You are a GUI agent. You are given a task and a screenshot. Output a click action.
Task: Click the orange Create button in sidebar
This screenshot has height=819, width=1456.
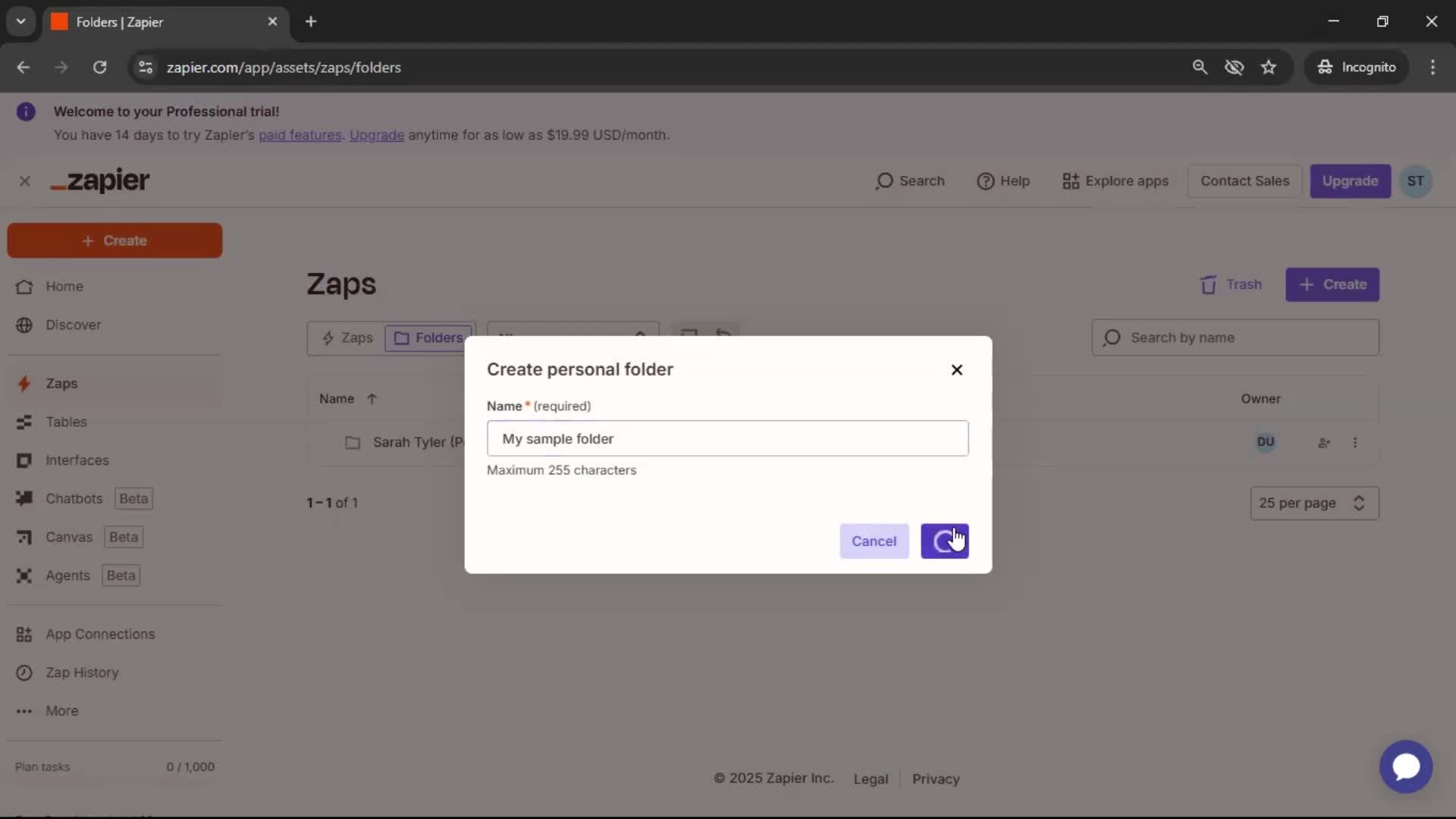coord(115,240)
